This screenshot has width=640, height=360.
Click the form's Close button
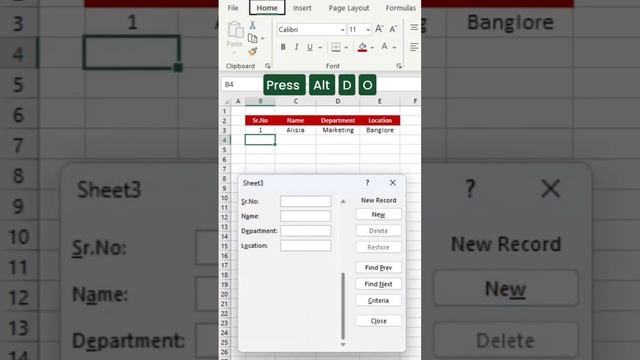[378, 321]
